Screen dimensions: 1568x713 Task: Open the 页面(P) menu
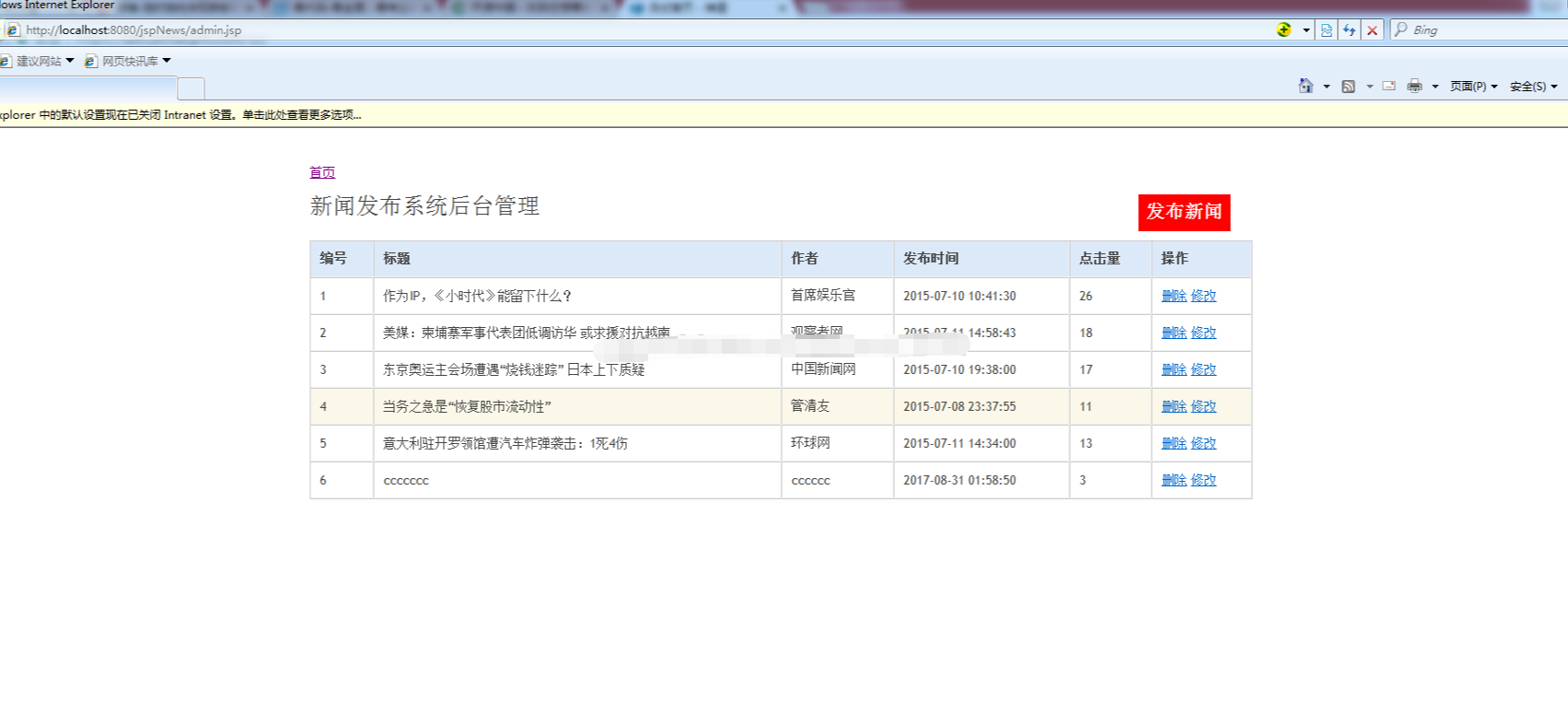pyautogui.click(x=1473, y=86)
